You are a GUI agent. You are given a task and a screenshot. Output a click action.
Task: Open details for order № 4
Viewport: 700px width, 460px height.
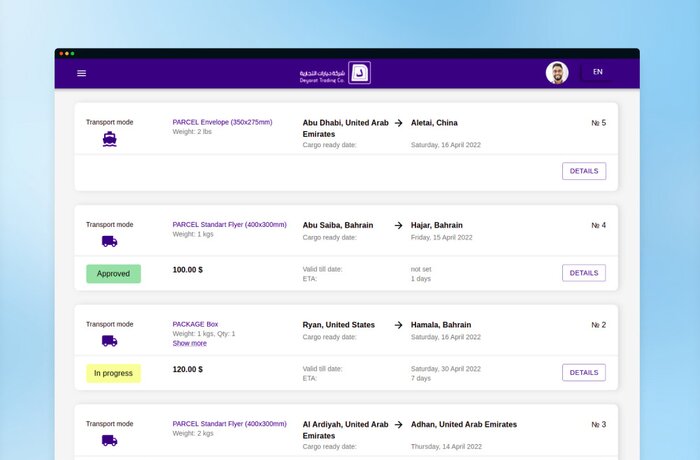coord(584,273)
